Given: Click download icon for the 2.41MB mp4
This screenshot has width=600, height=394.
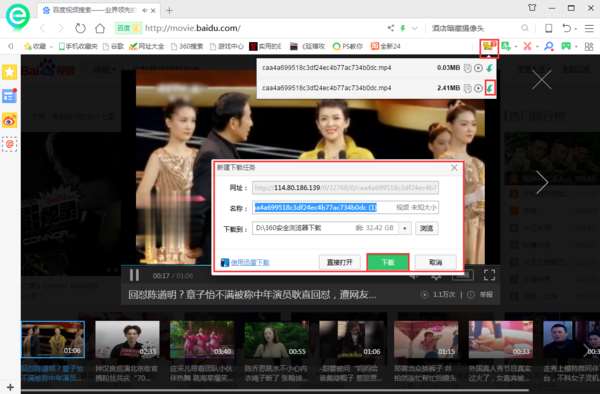Looking at the screenshot, I should pyautogui.click(x=490, y=88).
